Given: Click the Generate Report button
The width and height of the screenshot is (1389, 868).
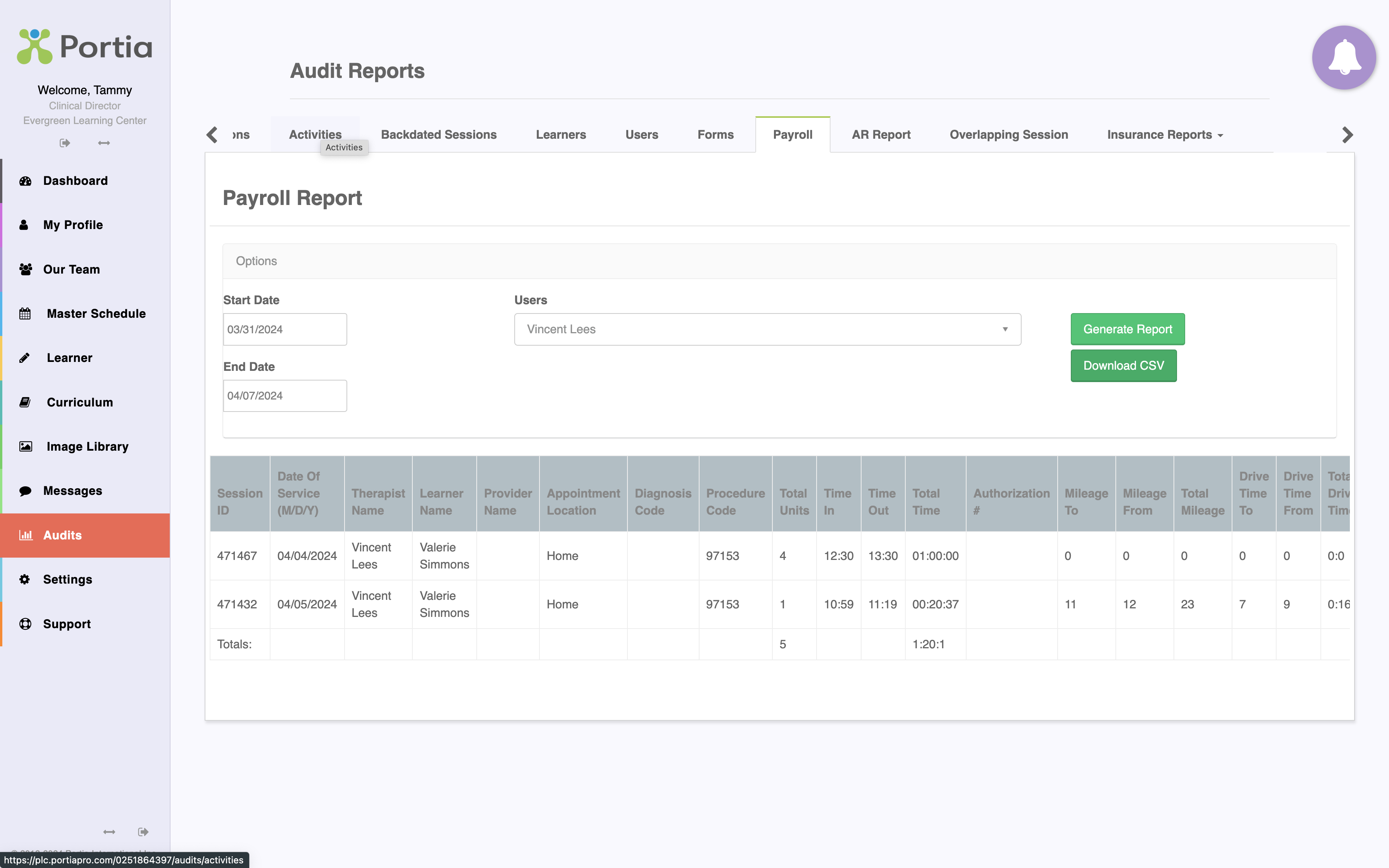Looking at the screenshot, I should point(1127,329).
